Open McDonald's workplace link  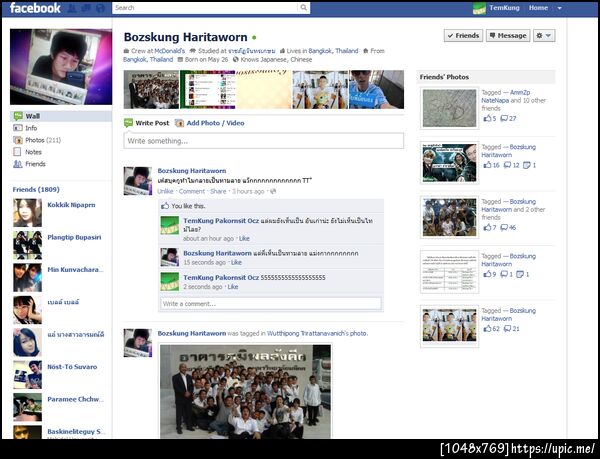pyautogui.click(x=170, y=51)
